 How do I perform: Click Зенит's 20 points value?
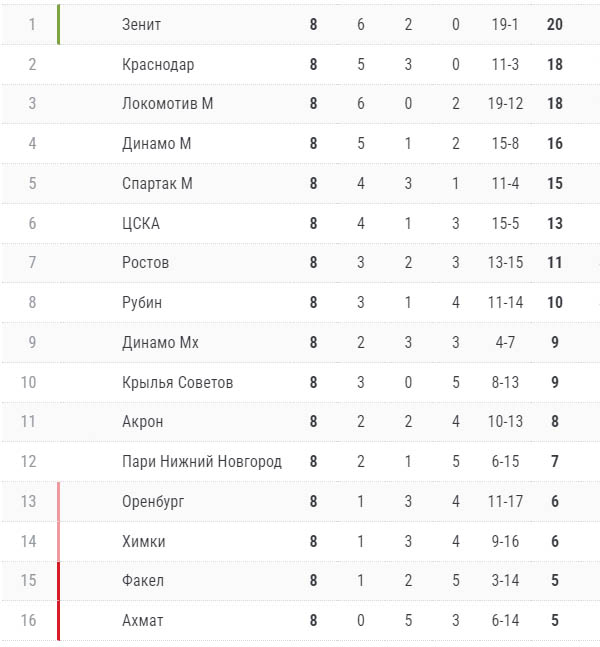(x=555, y=25)
